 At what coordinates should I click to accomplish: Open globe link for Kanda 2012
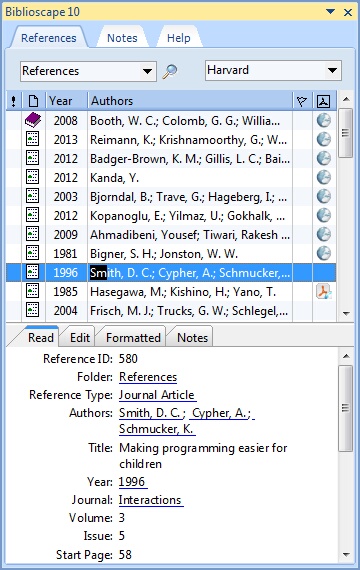(324, 177)
